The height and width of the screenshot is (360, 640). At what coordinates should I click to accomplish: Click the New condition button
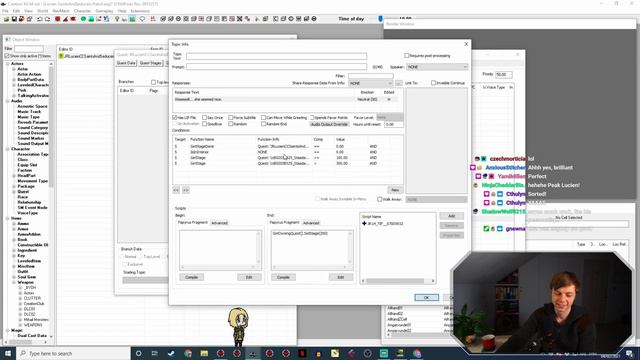pyautogui.click(x=395, y=190)
